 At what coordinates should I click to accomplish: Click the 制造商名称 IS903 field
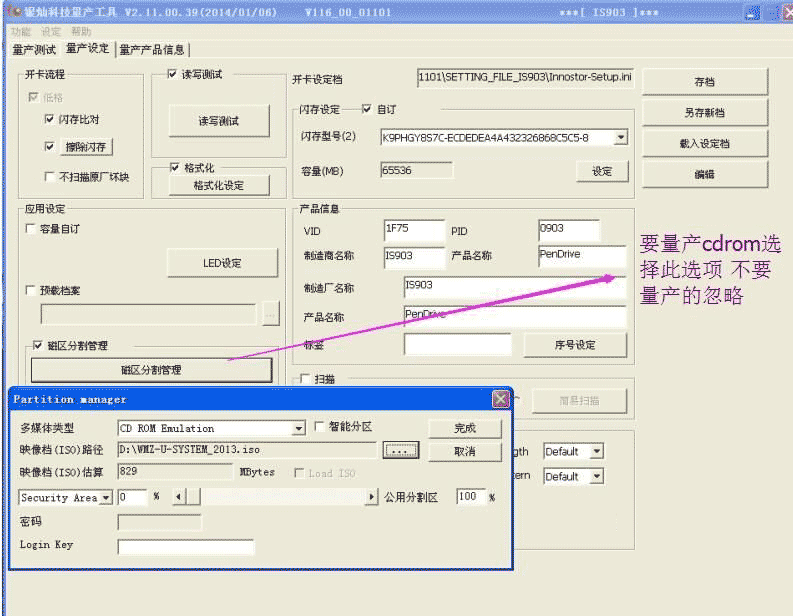(414, 256)
